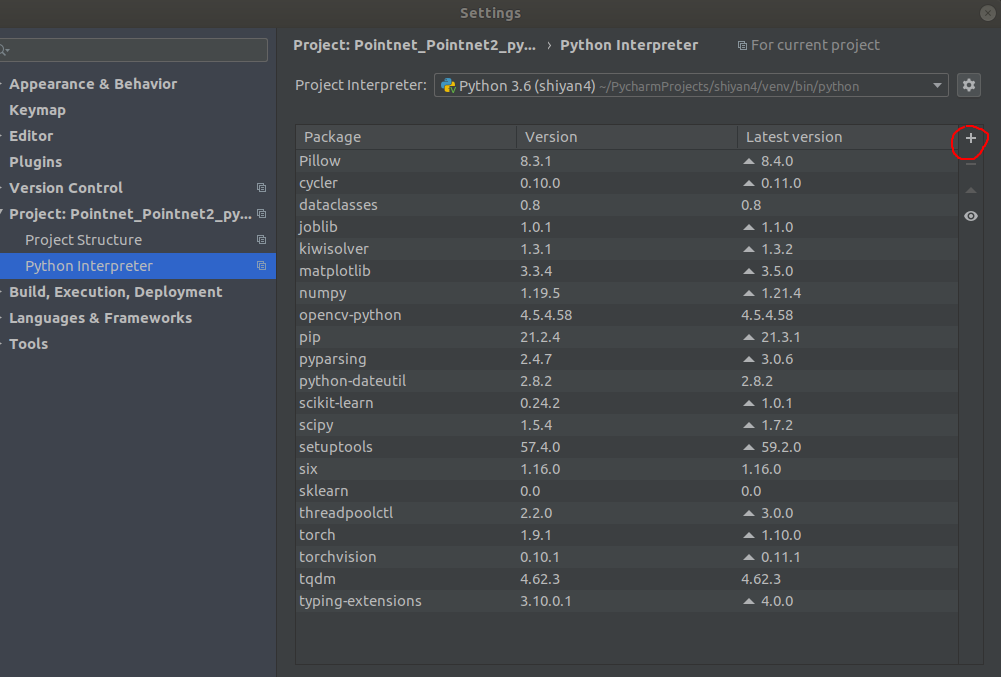This screenshot has height=677, width=1001.
Task: Collapse the Project: Pointnet_Pointnet2 tree node
Action: [2, 214]
